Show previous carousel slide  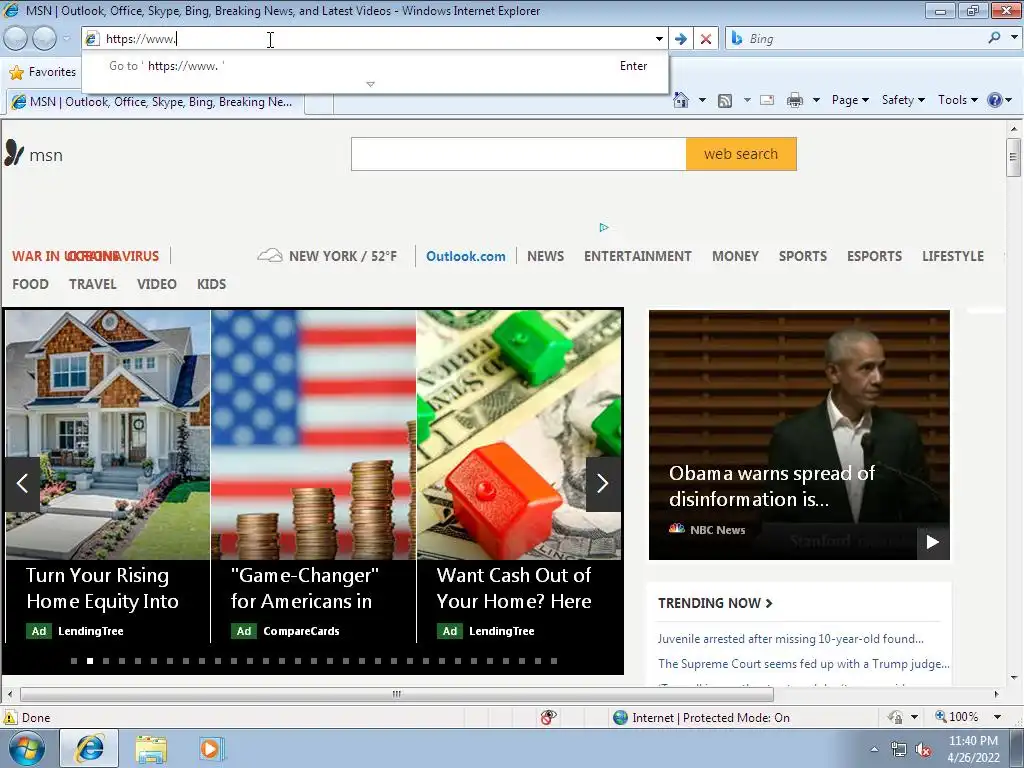[x=22, y=483]
